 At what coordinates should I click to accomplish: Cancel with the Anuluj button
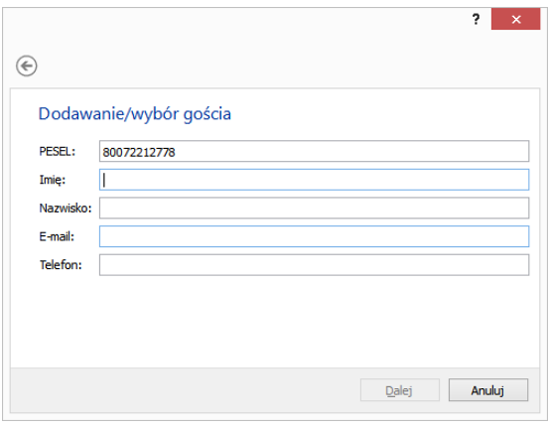pyautogui.click(x=488, y=390)
